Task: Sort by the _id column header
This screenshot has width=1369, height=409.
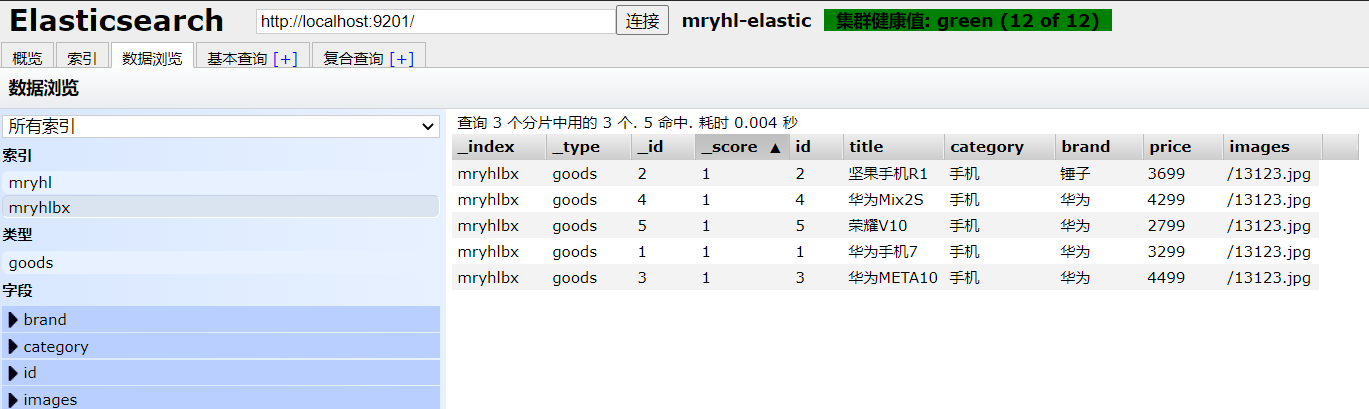Action: [x=663, y=147]
